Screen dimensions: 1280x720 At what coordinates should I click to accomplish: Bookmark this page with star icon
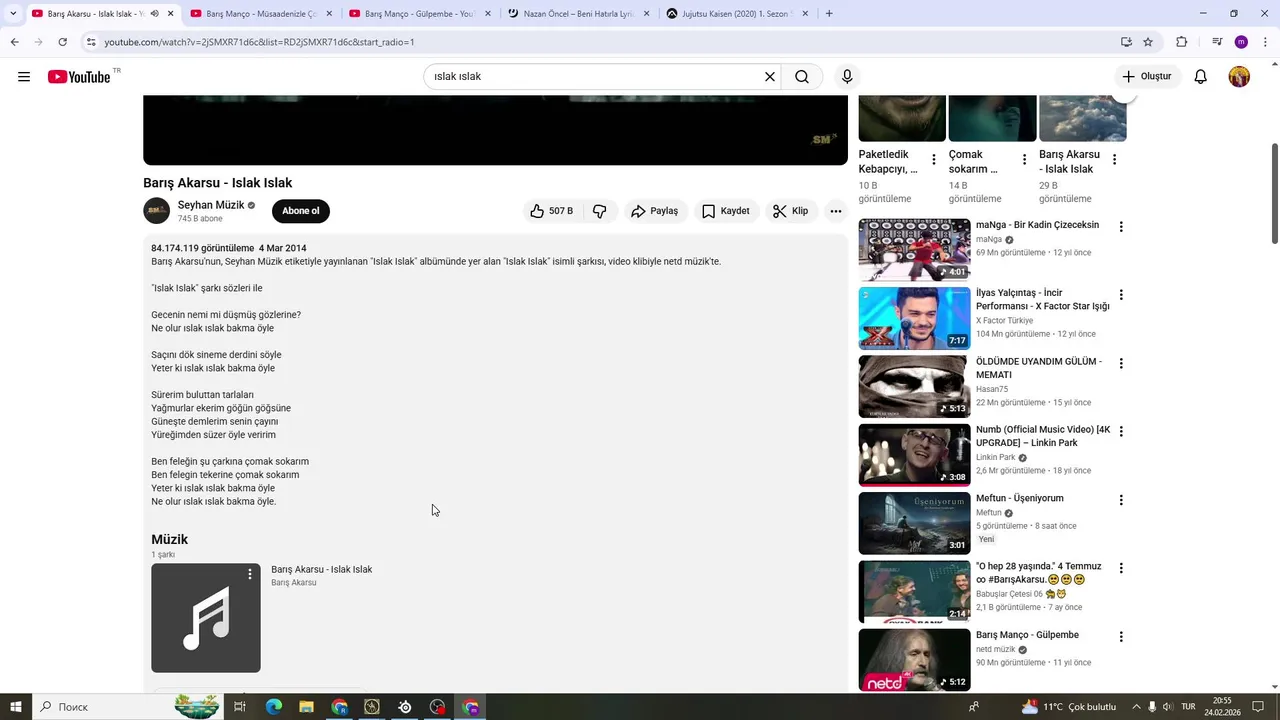tap(1148, 42)
